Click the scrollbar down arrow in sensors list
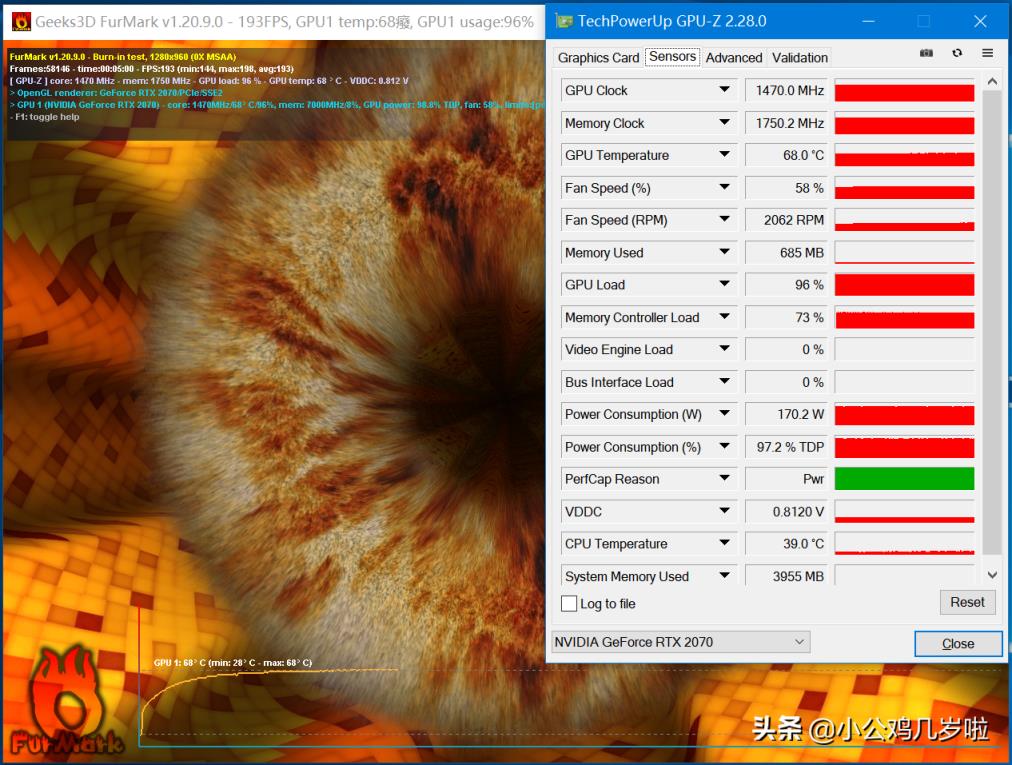Viewport: 1012px width, 765px height. pos(992,575)
